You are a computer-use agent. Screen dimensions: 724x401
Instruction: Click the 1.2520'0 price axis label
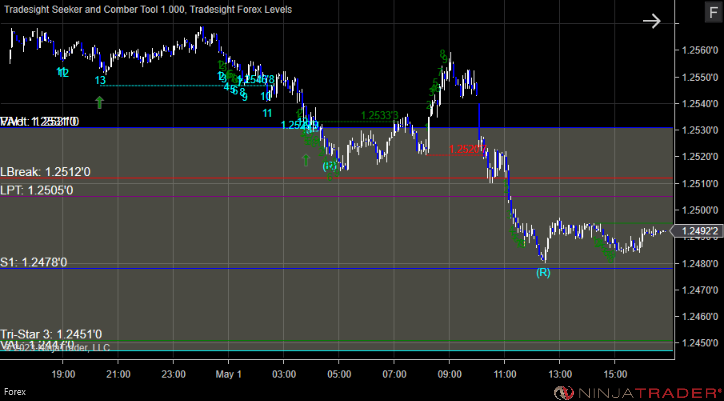coord(700,157)
